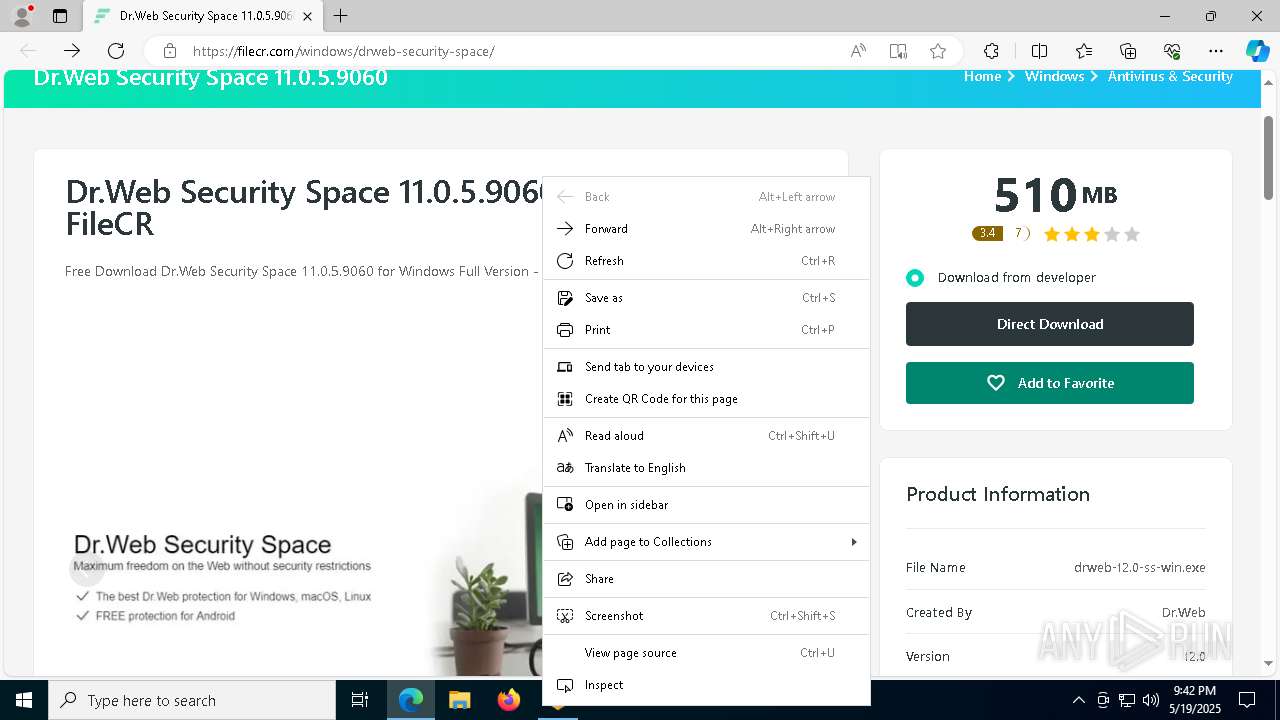This screenshot has width=1280, height=720.
Task: Show hidden tray icons chevron
Action: [x=1078, y=700]
